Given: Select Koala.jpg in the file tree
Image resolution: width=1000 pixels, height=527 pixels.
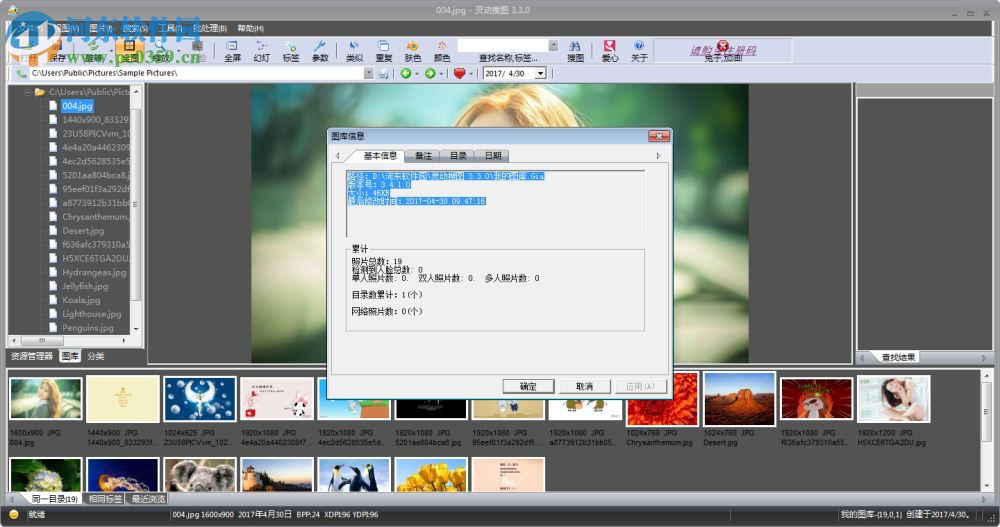Looking at the screenshot, I should [x=81, y=300].
